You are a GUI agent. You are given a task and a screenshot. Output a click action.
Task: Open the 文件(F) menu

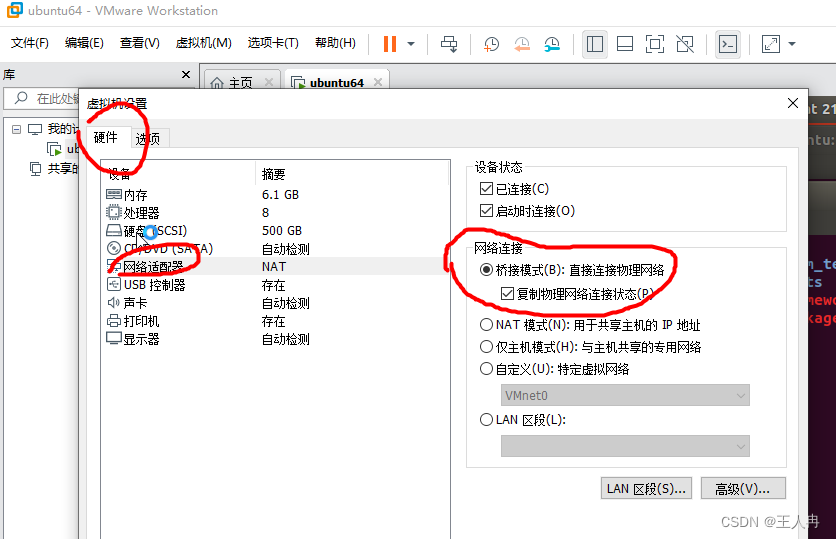(x=30, y=43)
